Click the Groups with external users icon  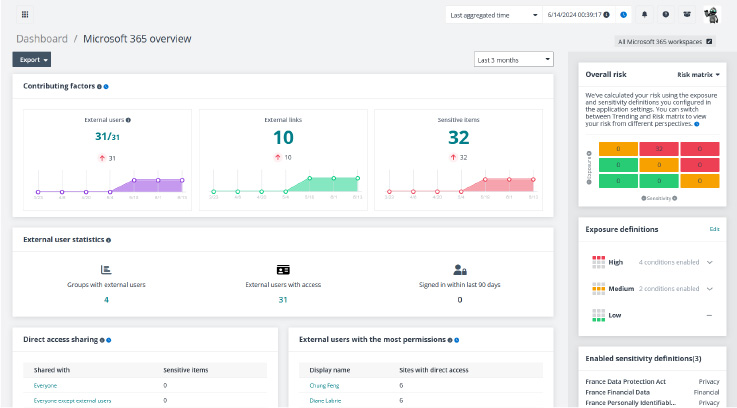[x=106, y=269]
